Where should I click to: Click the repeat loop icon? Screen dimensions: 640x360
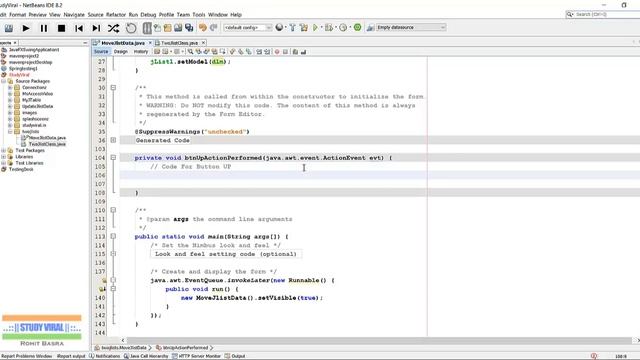point(131,28)
